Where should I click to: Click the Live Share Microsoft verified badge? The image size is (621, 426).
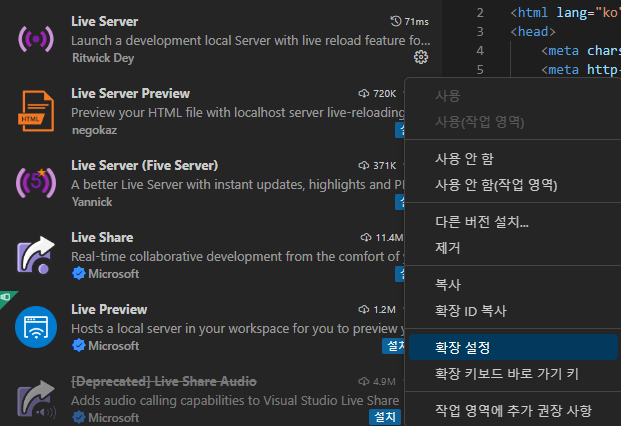click(79, 274)
